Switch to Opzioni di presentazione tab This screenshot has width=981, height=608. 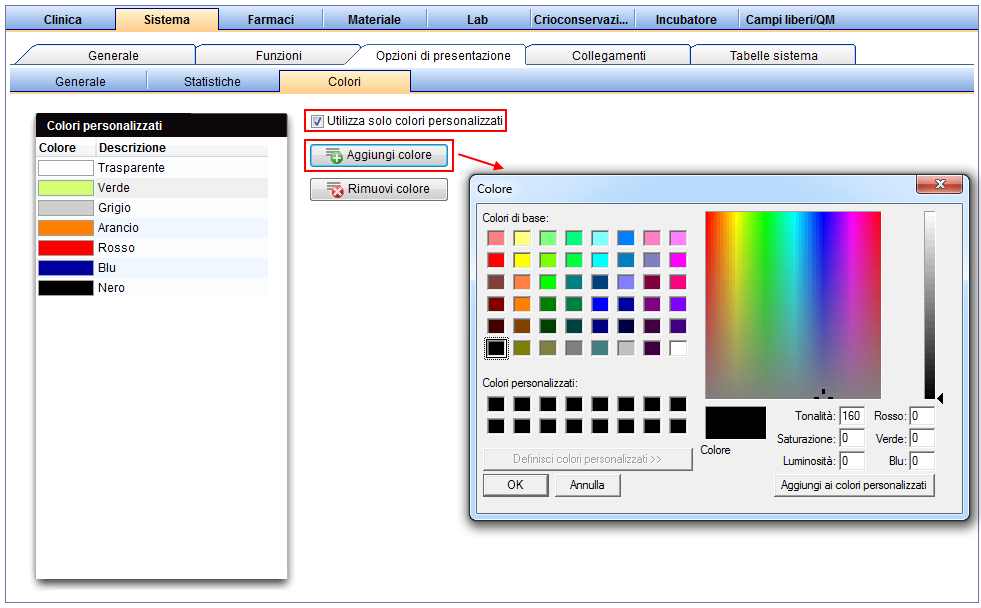tap(443, 55)
